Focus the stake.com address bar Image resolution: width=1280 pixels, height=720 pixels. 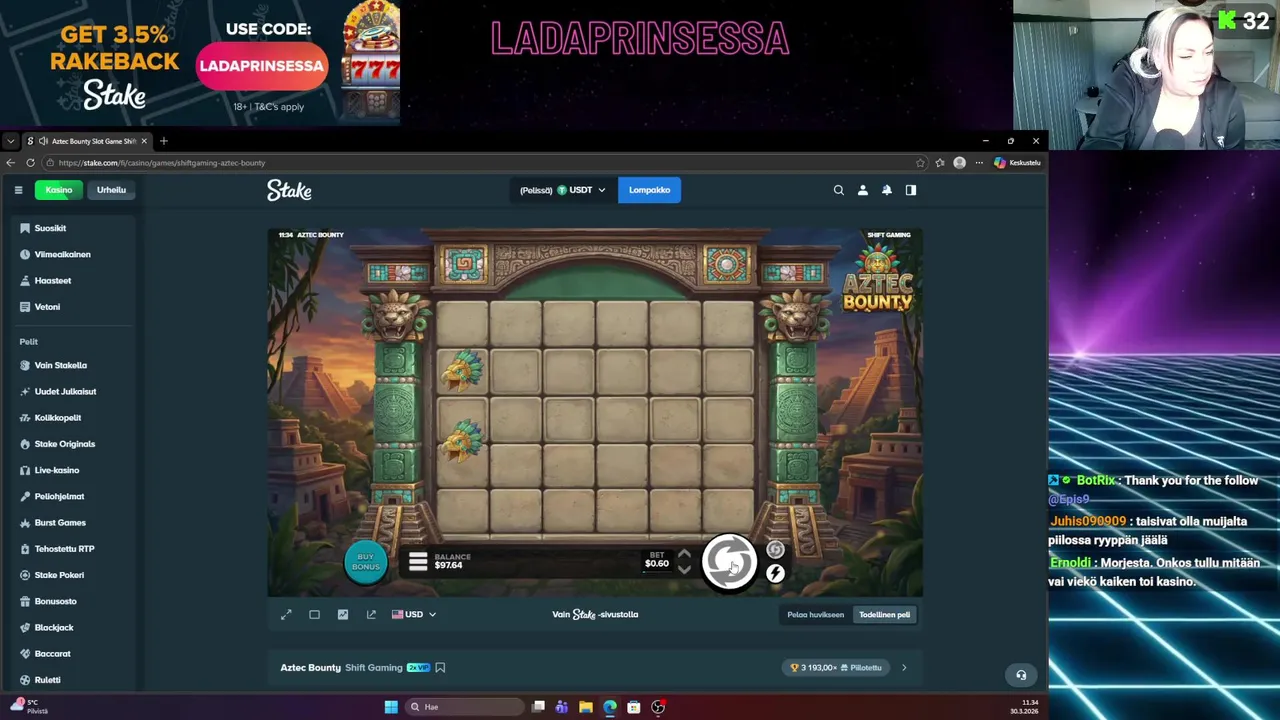click(x=480, y=162)
